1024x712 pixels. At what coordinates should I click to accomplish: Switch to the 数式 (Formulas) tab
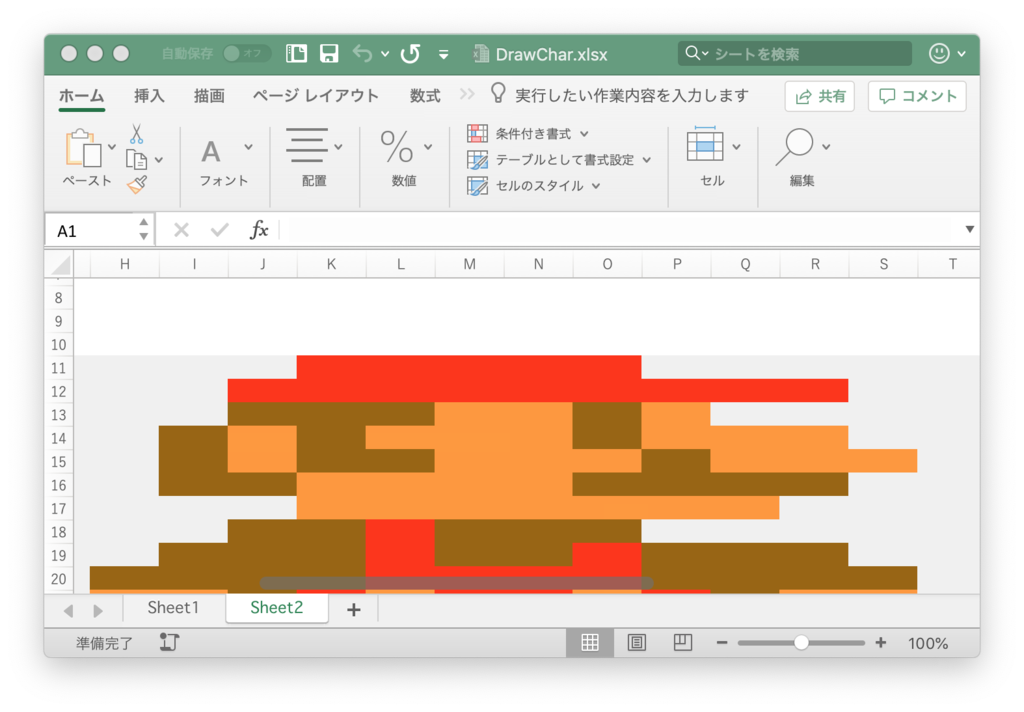click(x=425, y=96)
